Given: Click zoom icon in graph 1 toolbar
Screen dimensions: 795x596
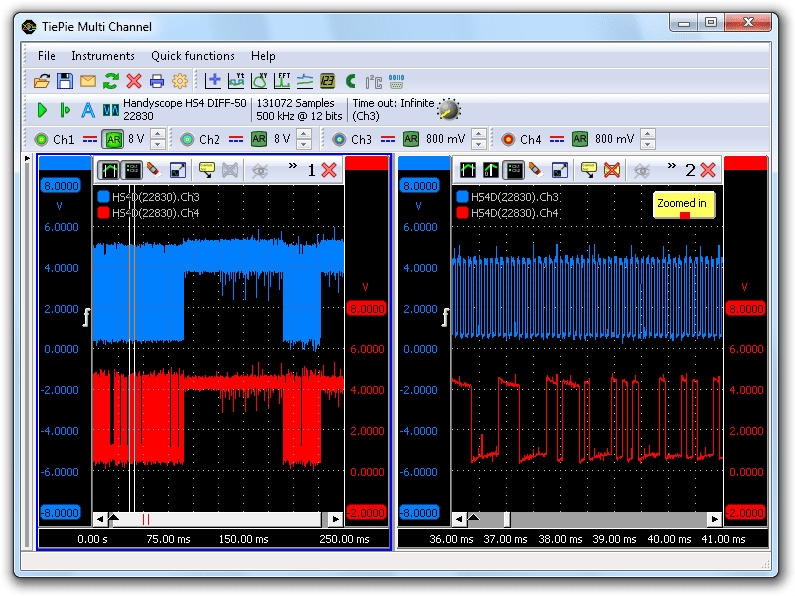Looking at the screenshot, I should [x=178, y=170].
